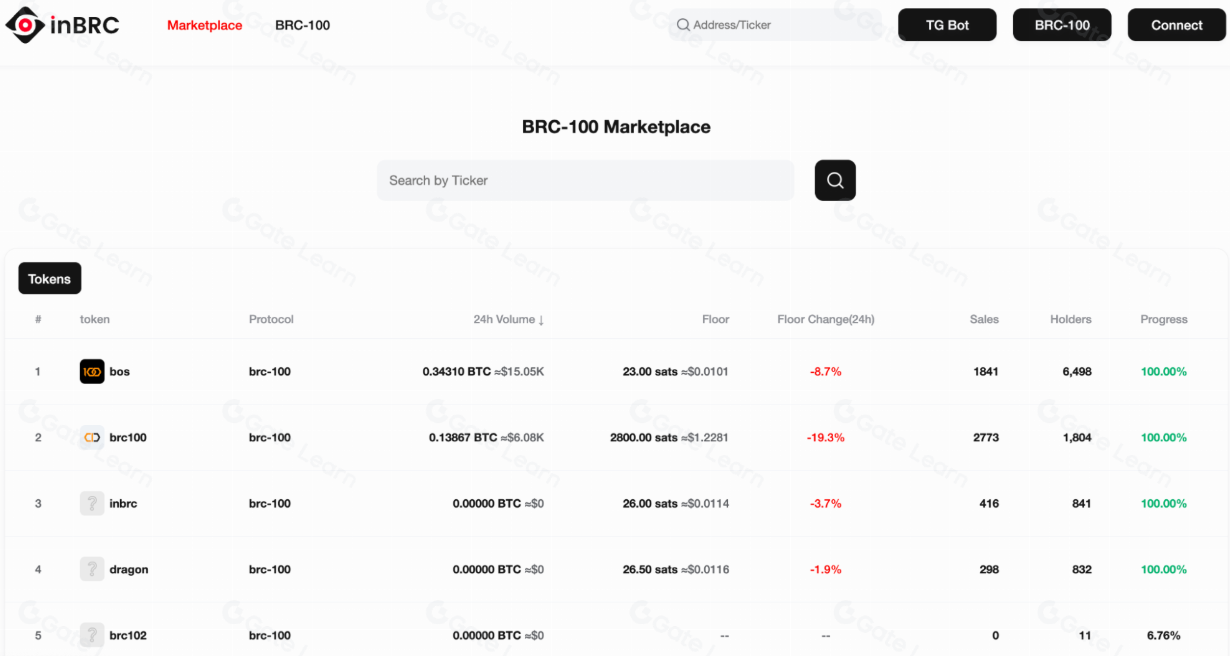Click the inbrc placeholder token icon
Screen dimensions: 1230x656
click(x=92, y=504)
